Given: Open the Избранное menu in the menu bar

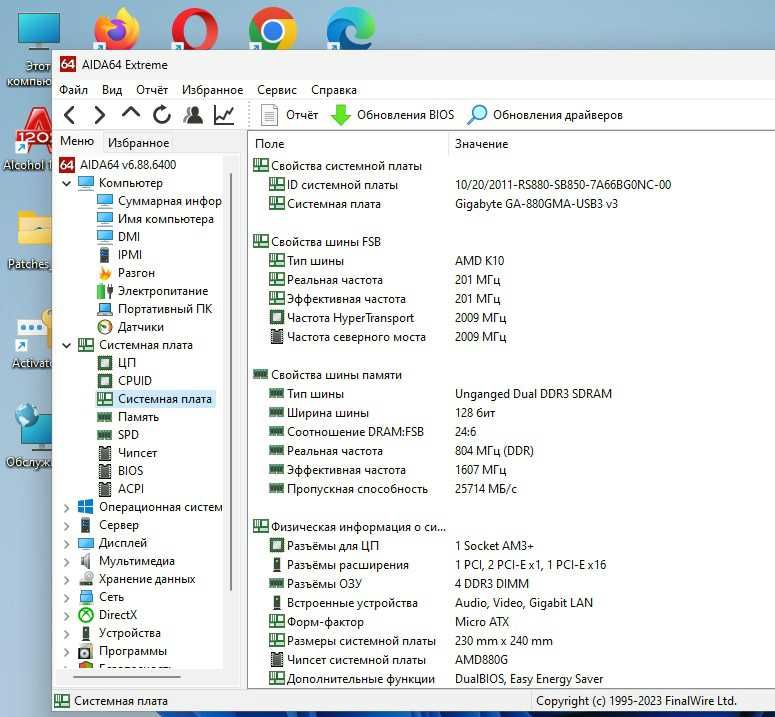Looking at the screenshot, I should coord(213,90).
